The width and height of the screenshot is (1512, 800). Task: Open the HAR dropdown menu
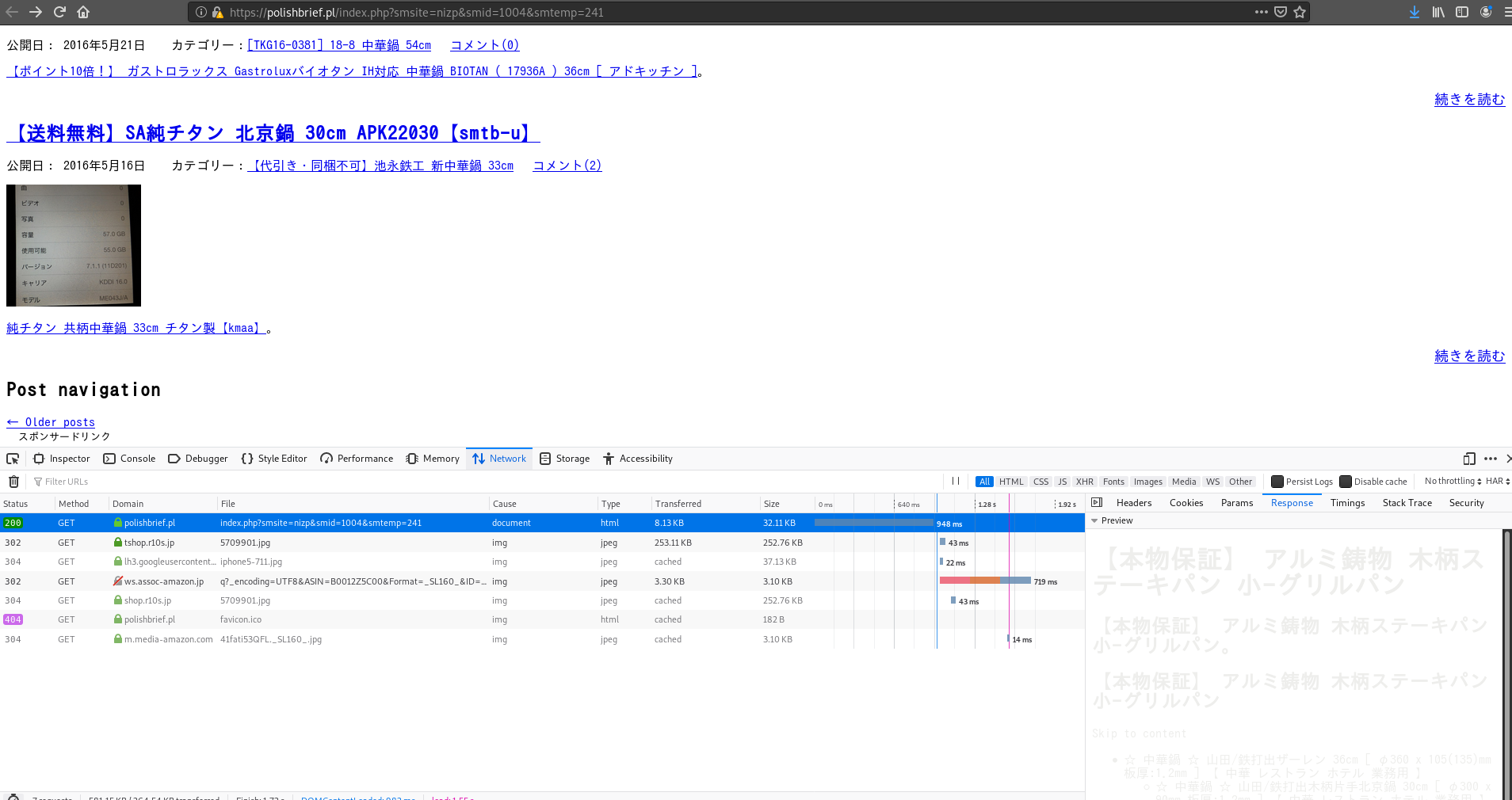click(x=1497, y=482)
